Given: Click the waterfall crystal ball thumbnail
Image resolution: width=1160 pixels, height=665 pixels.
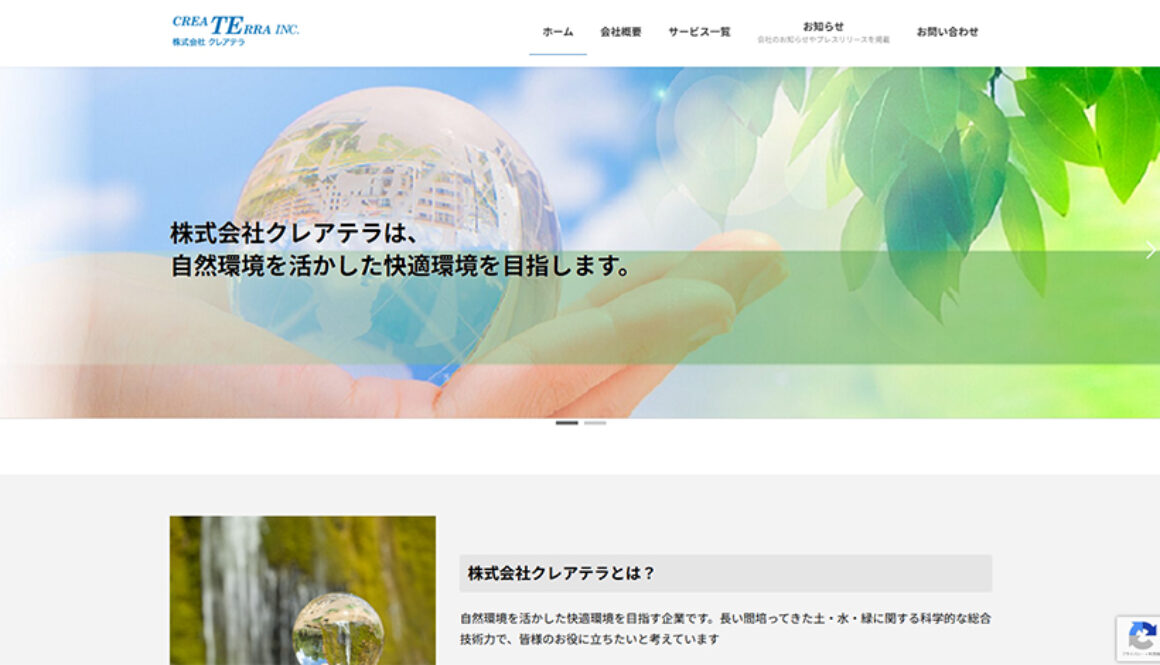Looking at the screenshot, I should [302, 590].
